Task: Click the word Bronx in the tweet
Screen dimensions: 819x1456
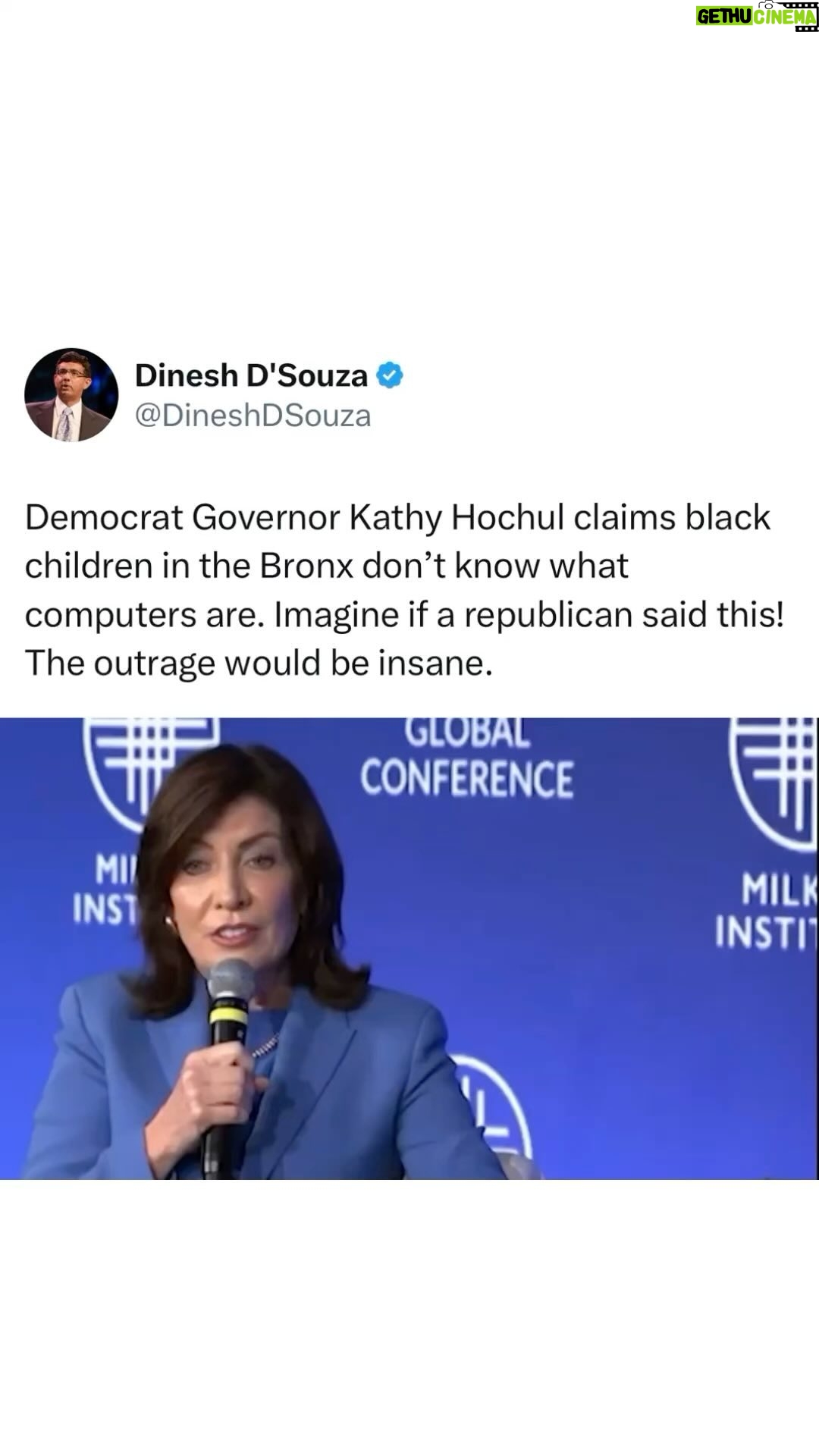Action: [306, 566]
